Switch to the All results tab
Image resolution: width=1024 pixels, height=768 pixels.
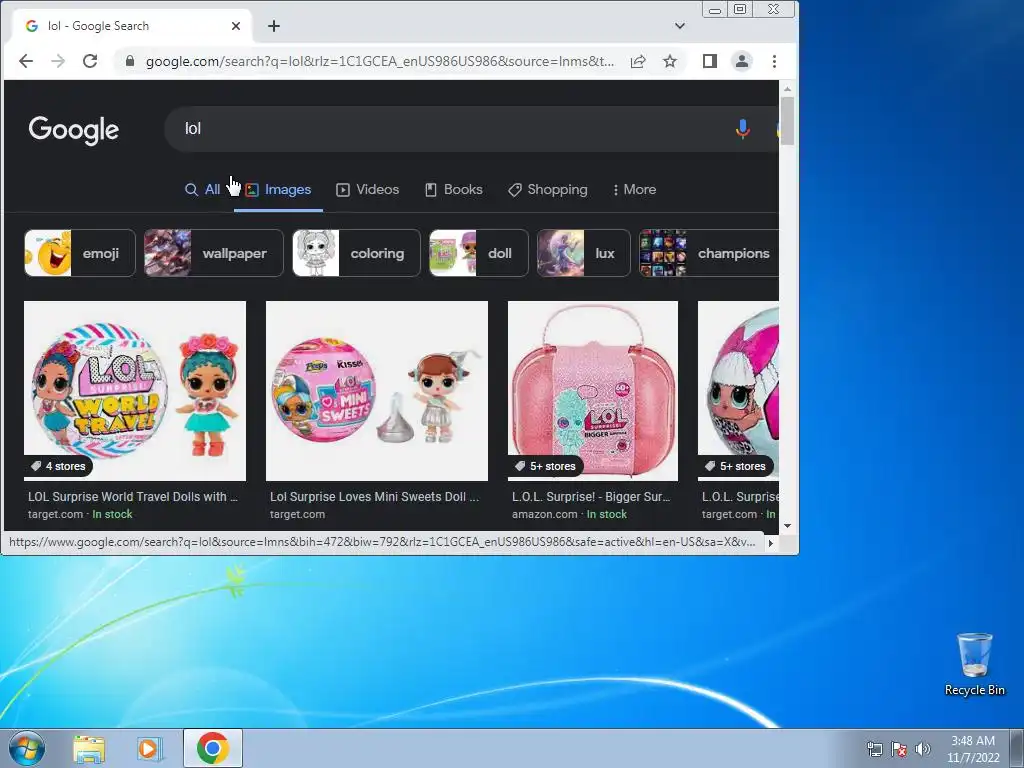(202, 189)
